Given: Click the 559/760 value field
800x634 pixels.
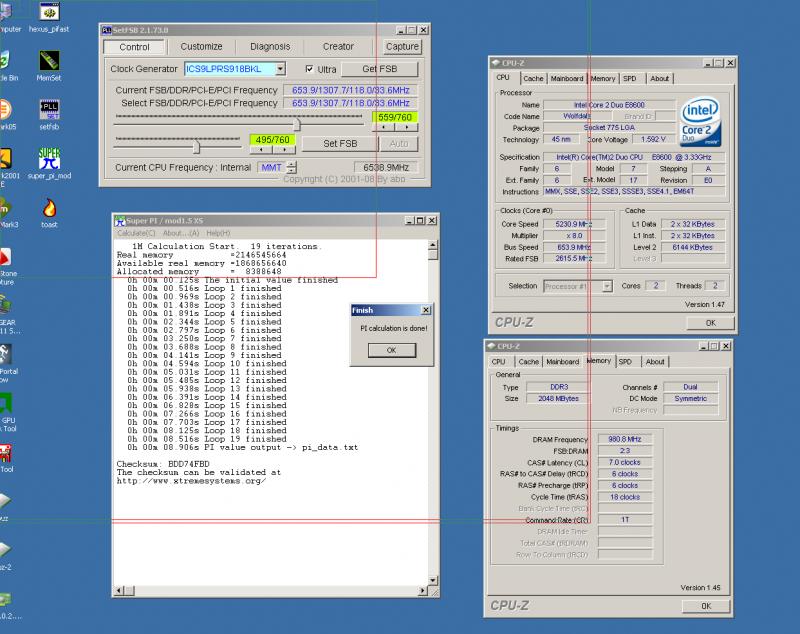Looking at the screenshot, I should coord(395,117).
